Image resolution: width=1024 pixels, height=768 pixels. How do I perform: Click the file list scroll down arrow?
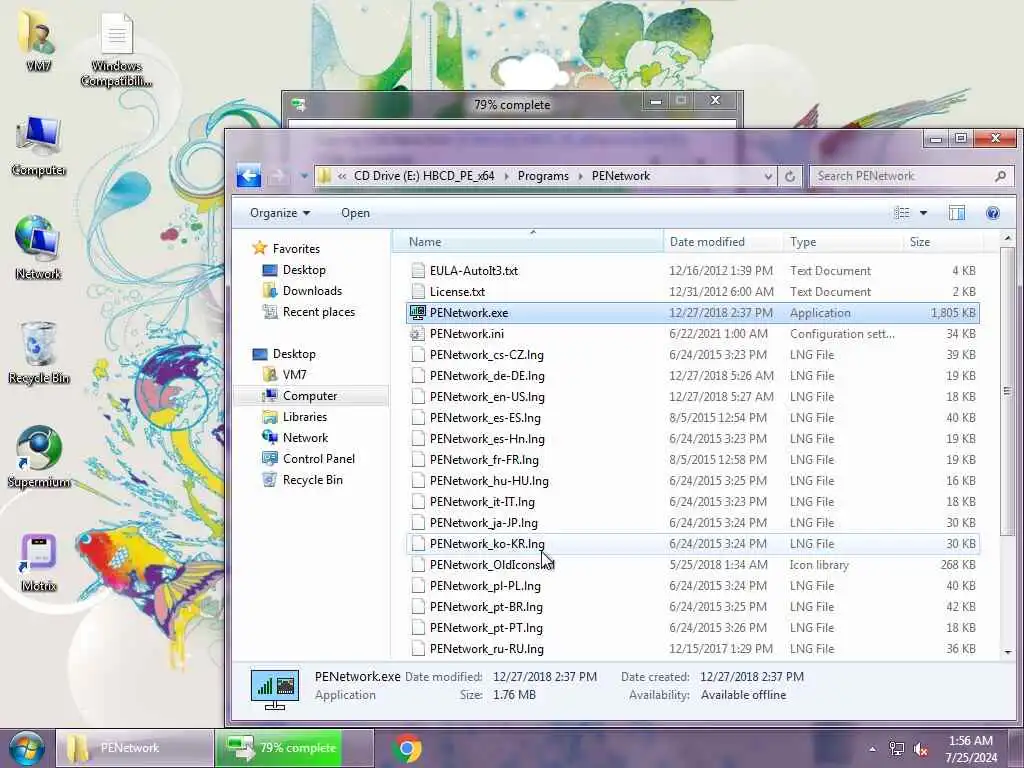pos(1008,652)
